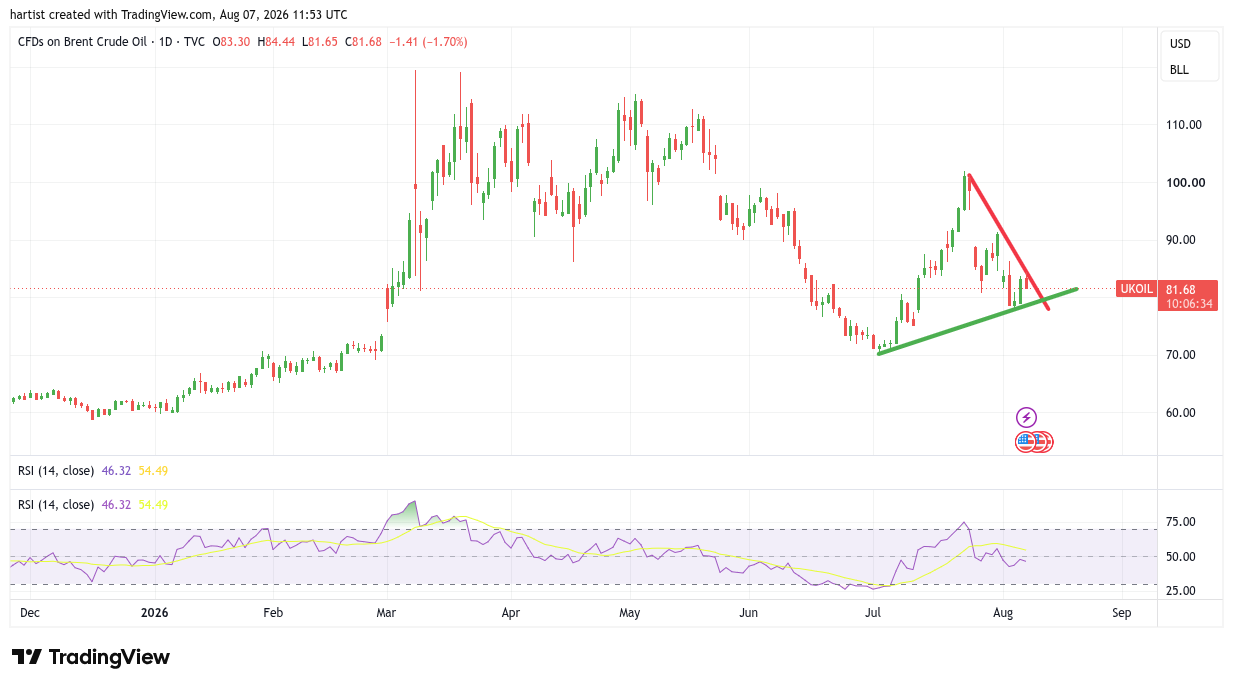The image size is (1233, 687).
Task: Click the May label on the time axis
Action: coord(629,612)
